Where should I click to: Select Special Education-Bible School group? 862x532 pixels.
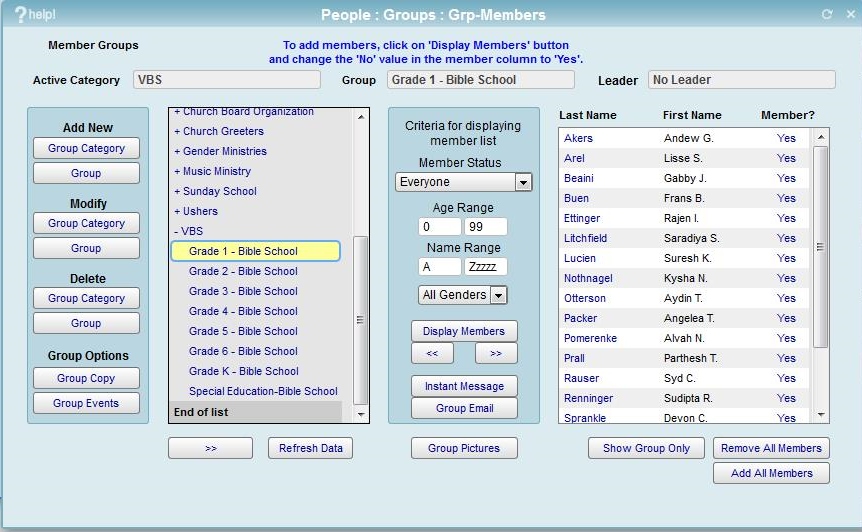(x=263, y=391)
